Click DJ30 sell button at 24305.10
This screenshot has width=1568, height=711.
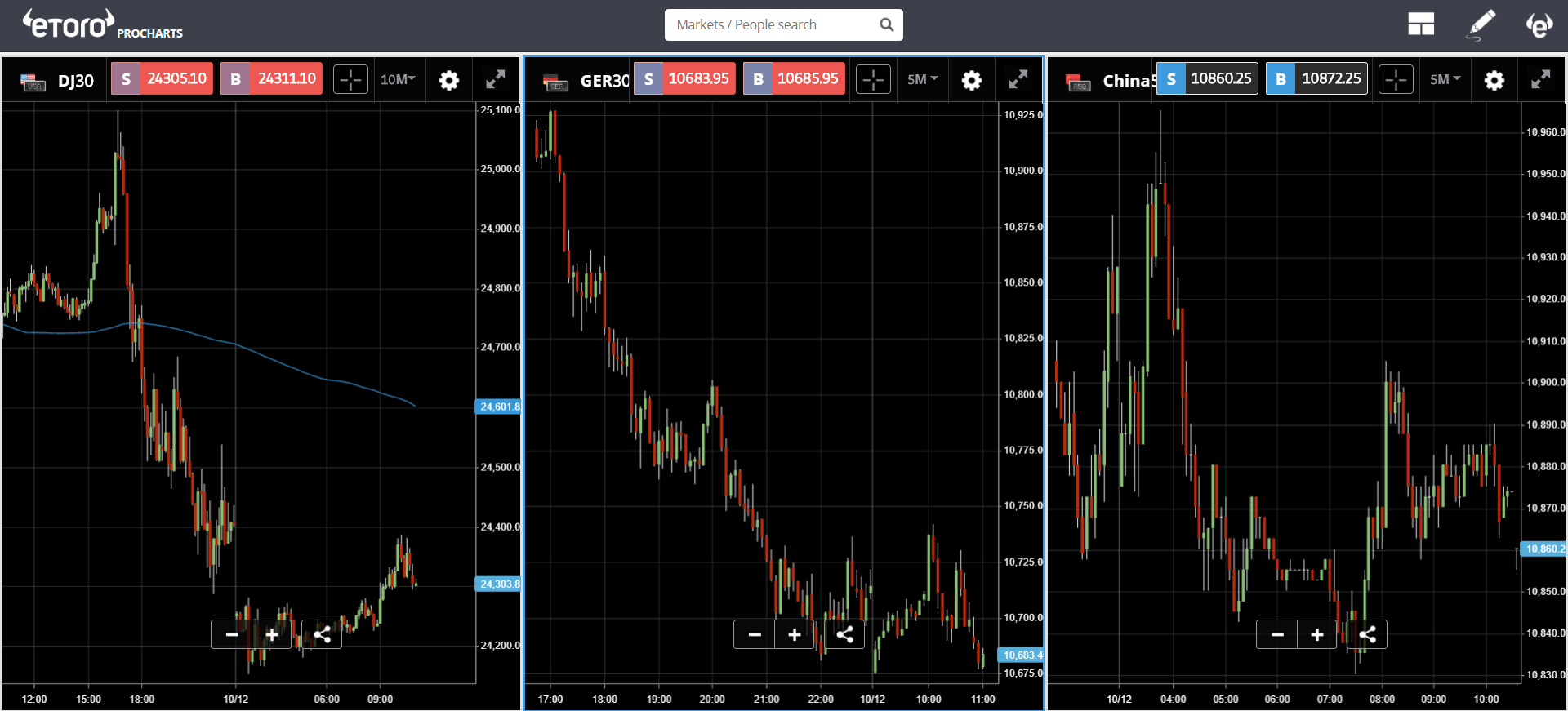point(163,78)
